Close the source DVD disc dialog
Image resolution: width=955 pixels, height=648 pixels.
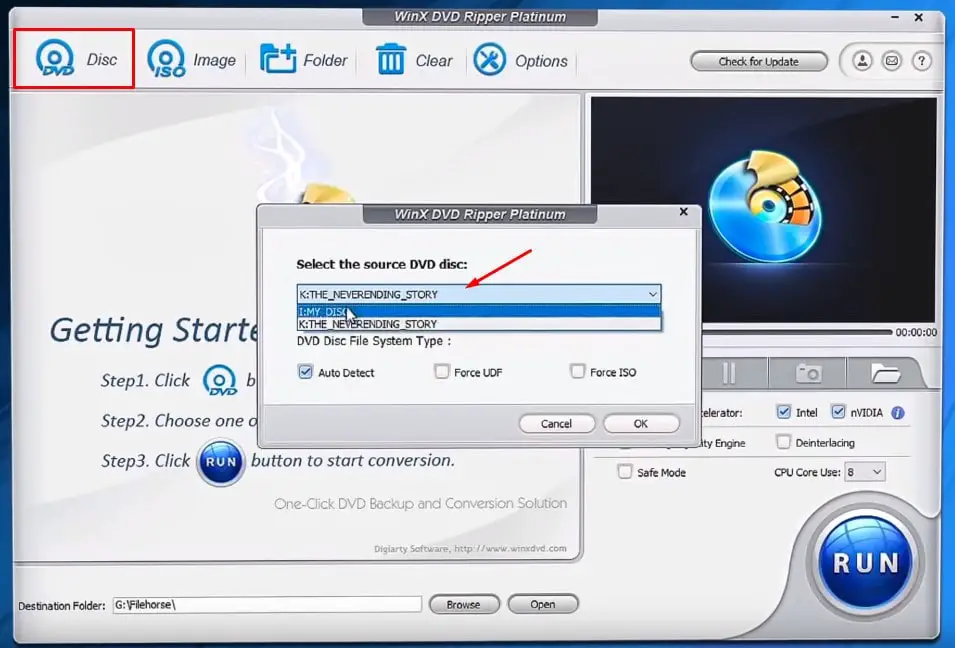(683, 211)
